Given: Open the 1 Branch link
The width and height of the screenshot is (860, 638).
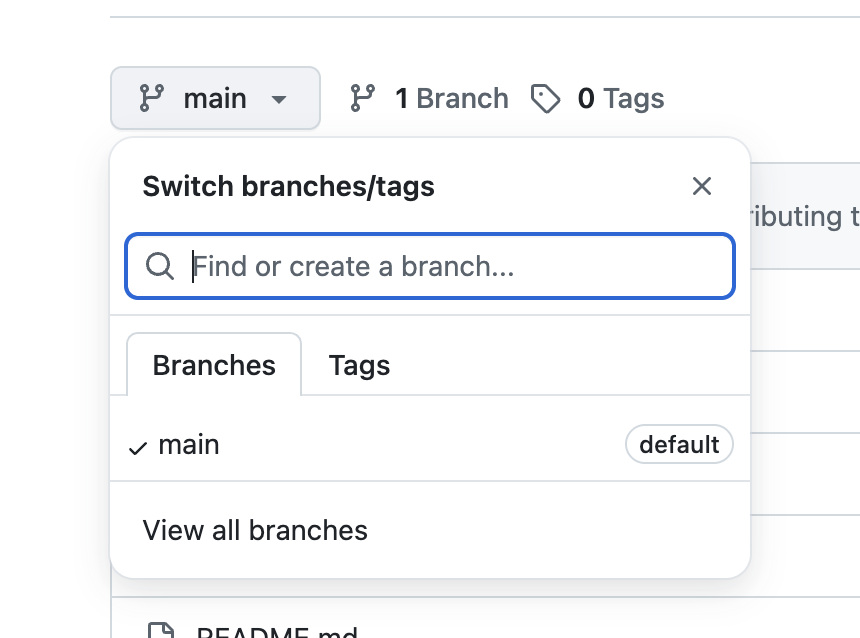Looking at the screenshot, I should [x=451, y=98].
